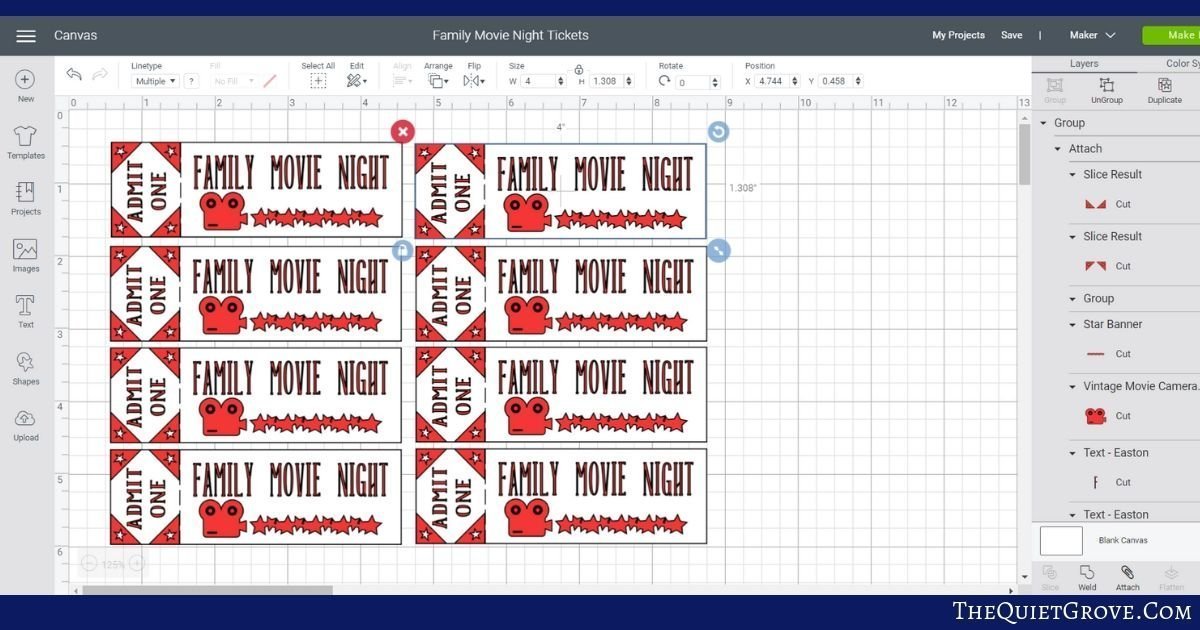Select the Star Banner Cut layer thumbnail
Image resolution: width=1200 pixels, height=630 pixels.
click(x=1095, y=354)
